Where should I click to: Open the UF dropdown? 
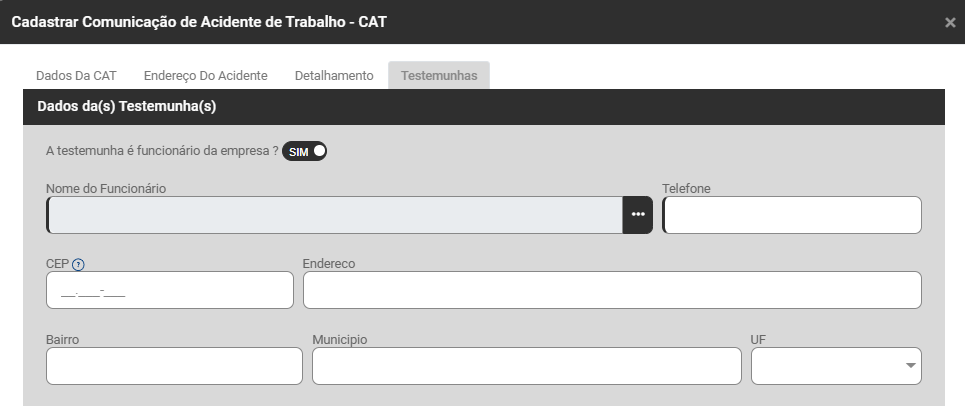pos(836,366)
